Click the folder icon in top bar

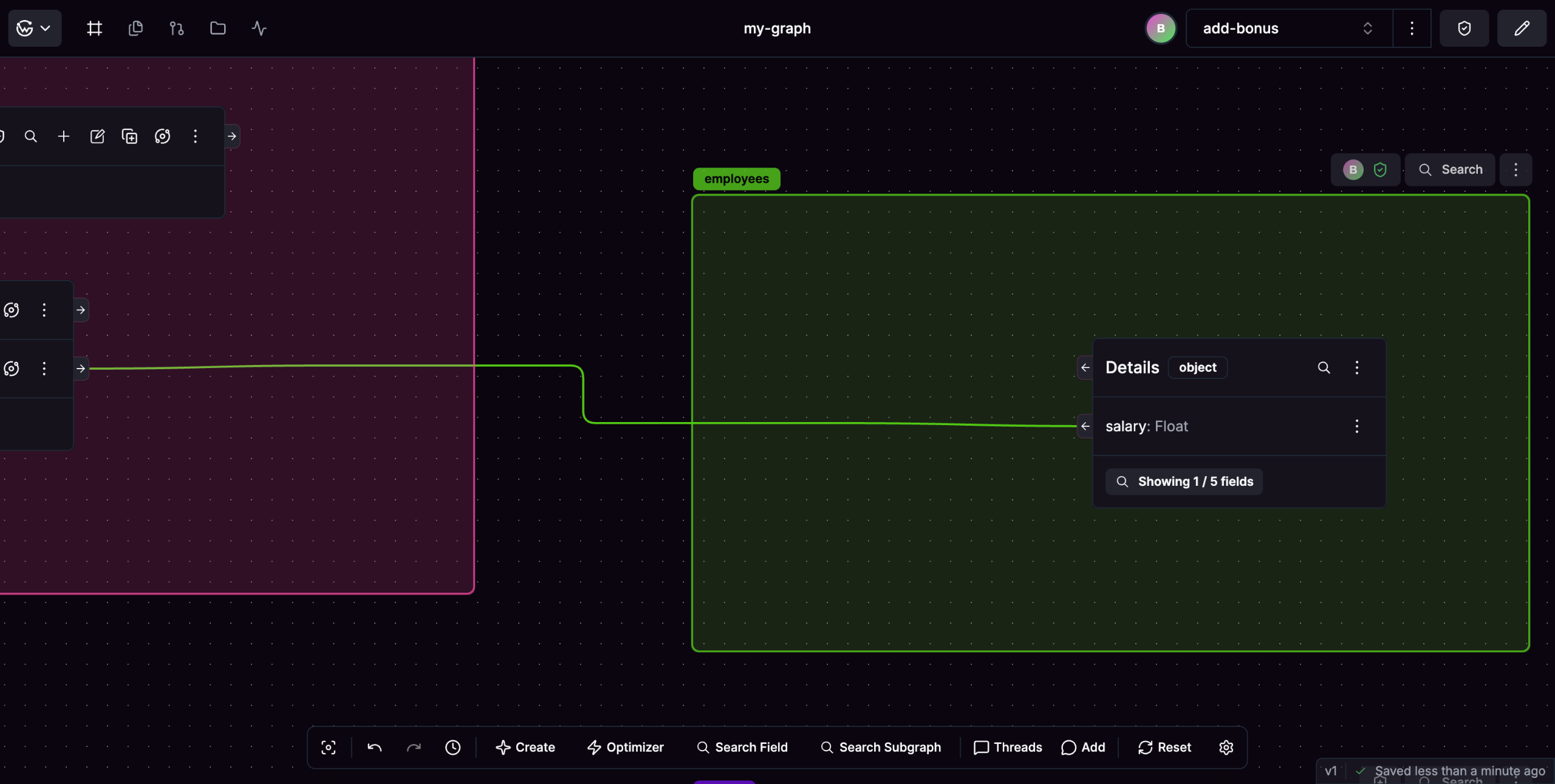pyautogui.click(x=217, y=28)
